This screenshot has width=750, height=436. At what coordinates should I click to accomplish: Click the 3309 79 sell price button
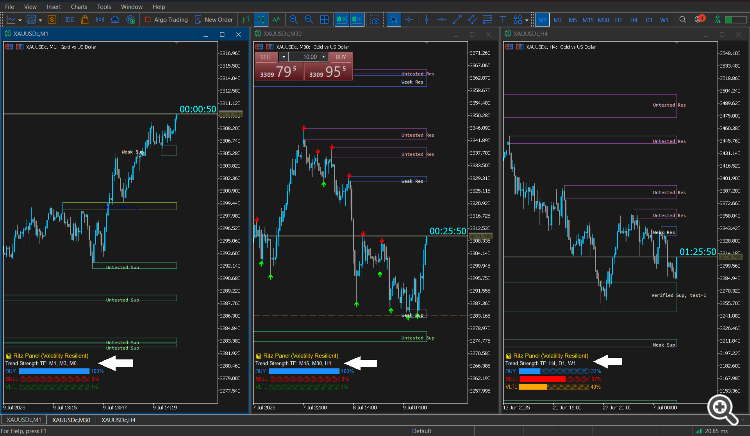[x=279, y=72]
